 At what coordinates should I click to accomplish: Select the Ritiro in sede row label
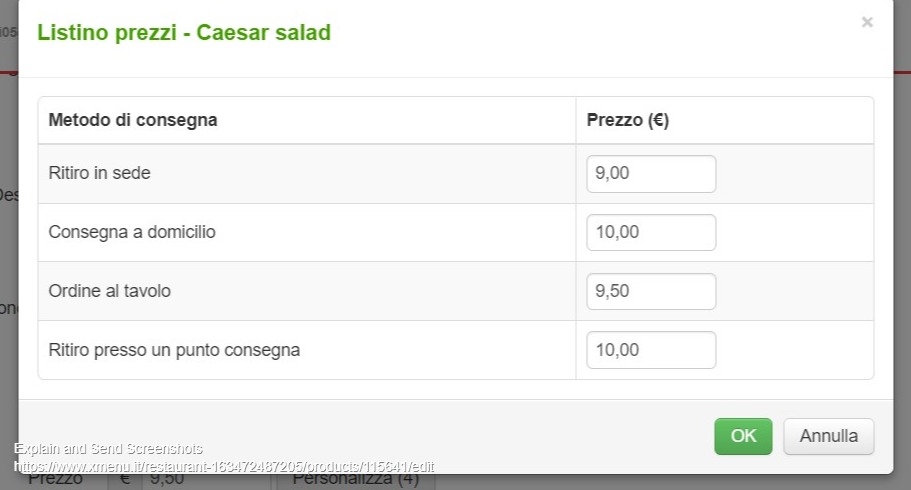[x=100, y=174]
